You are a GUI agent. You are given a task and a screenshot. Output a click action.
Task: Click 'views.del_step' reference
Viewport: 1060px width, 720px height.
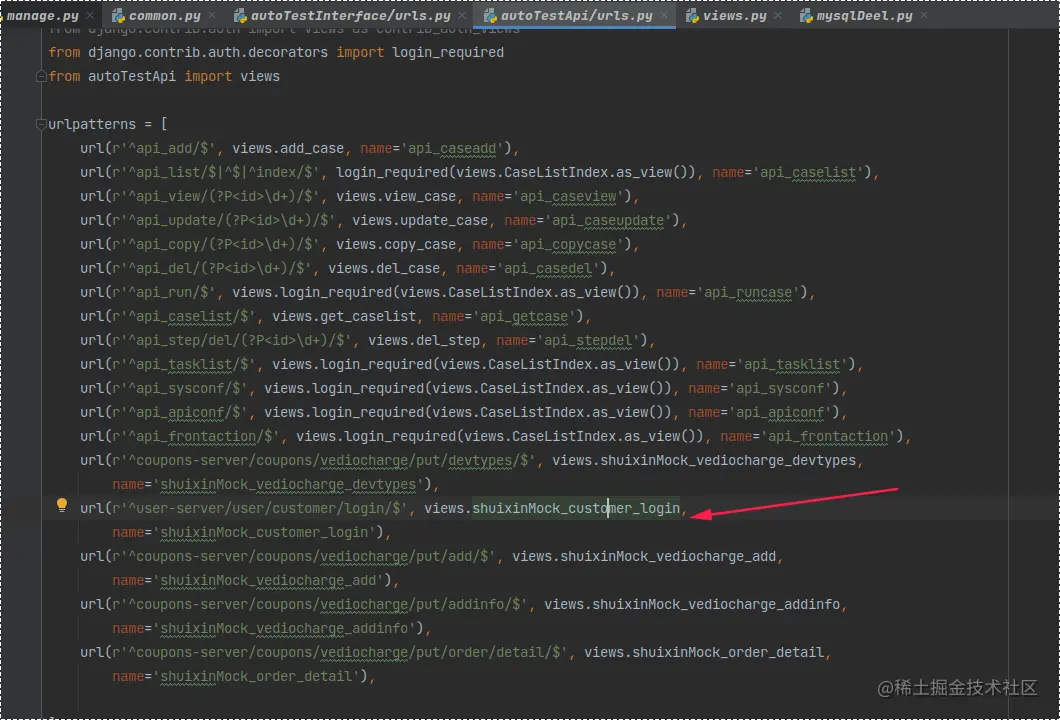(x=424, y=340)
